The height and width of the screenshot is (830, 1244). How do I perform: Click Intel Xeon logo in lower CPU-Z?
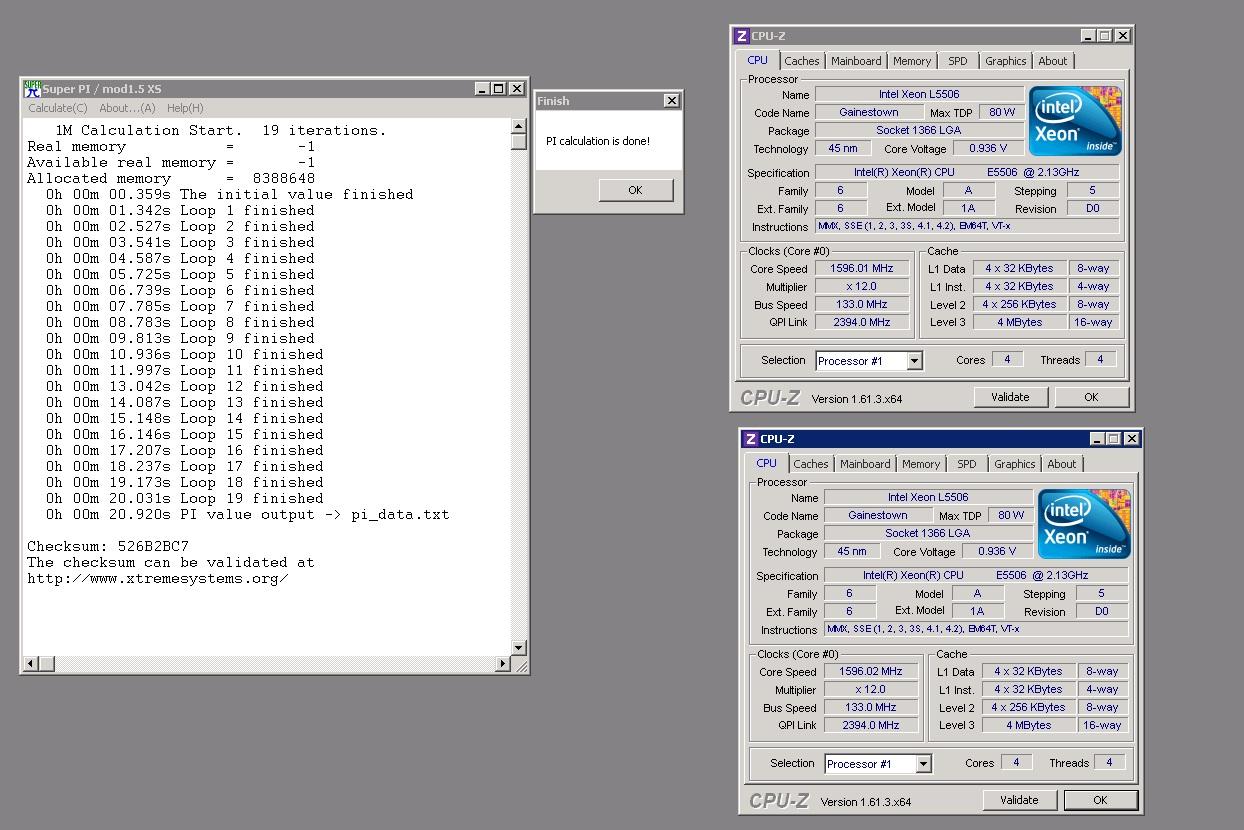pyautogui.click(x=1084, y=524)
